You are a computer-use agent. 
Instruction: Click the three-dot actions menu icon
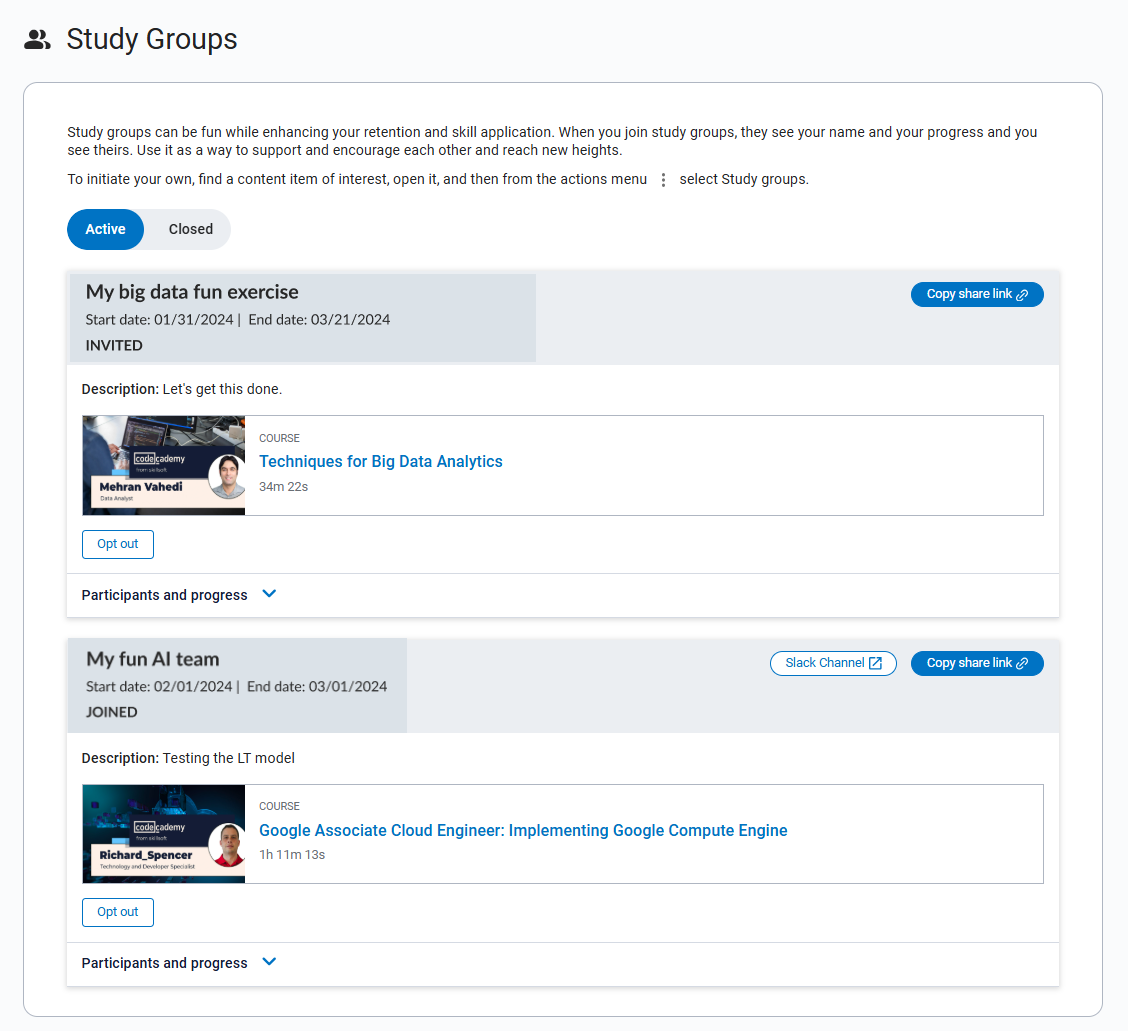pos(663,179)
